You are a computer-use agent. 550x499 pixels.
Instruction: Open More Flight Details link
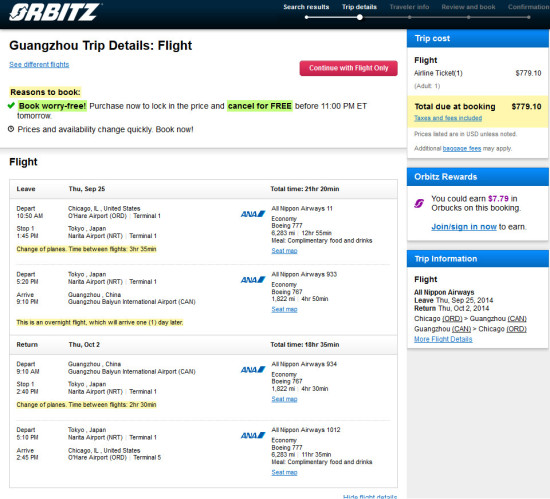[x=443, y=339]
